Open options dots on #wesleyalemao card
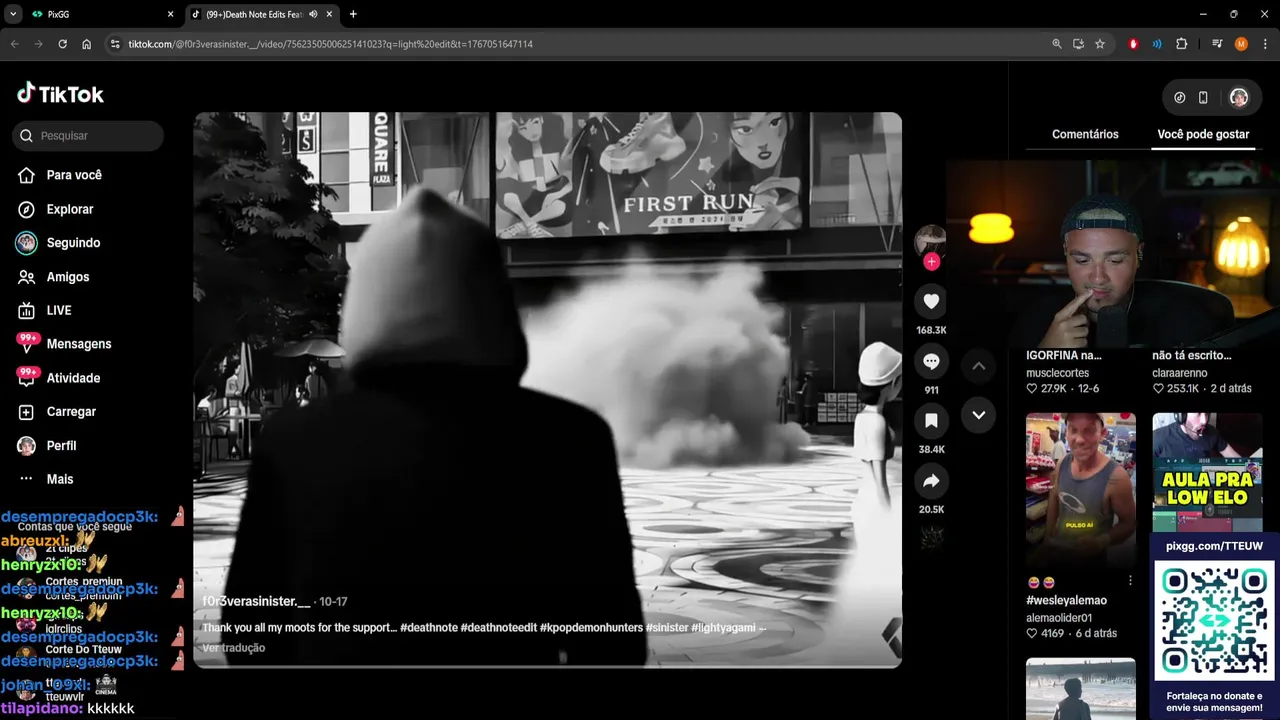The height and width of the screenshot is (720, 1280). click(1130, 581)
